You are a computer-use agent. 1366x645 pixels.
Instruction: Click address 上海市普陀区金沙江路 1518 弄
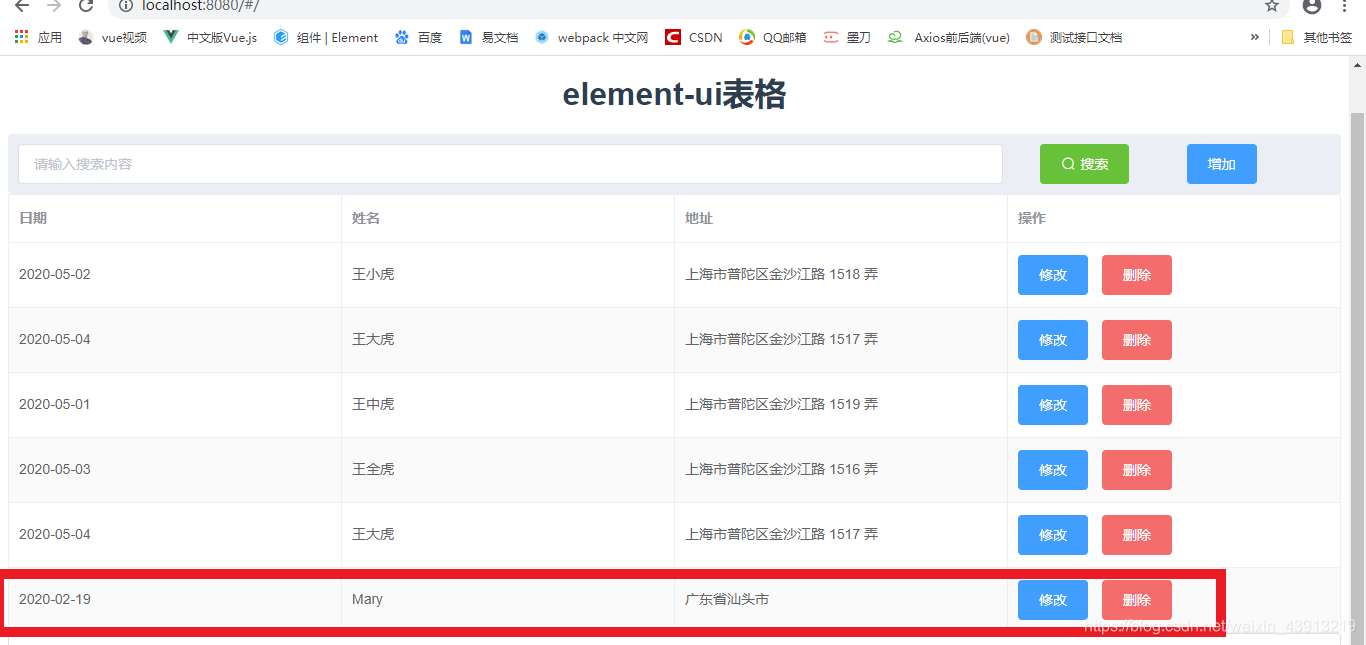pyautogui.click(x=782, y=274)
